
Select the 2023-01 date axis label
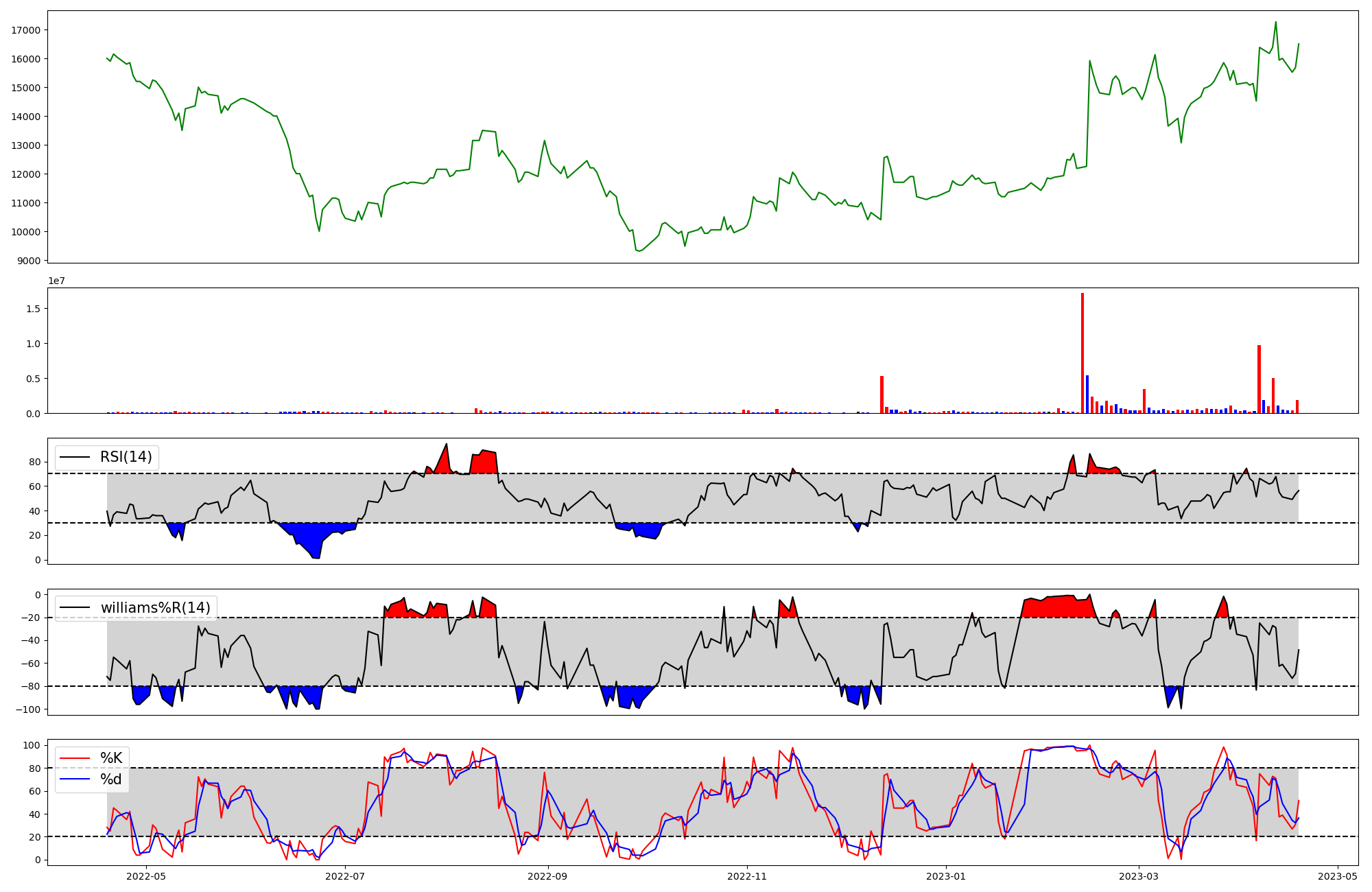pyautogui.click(x=946, y=876)
